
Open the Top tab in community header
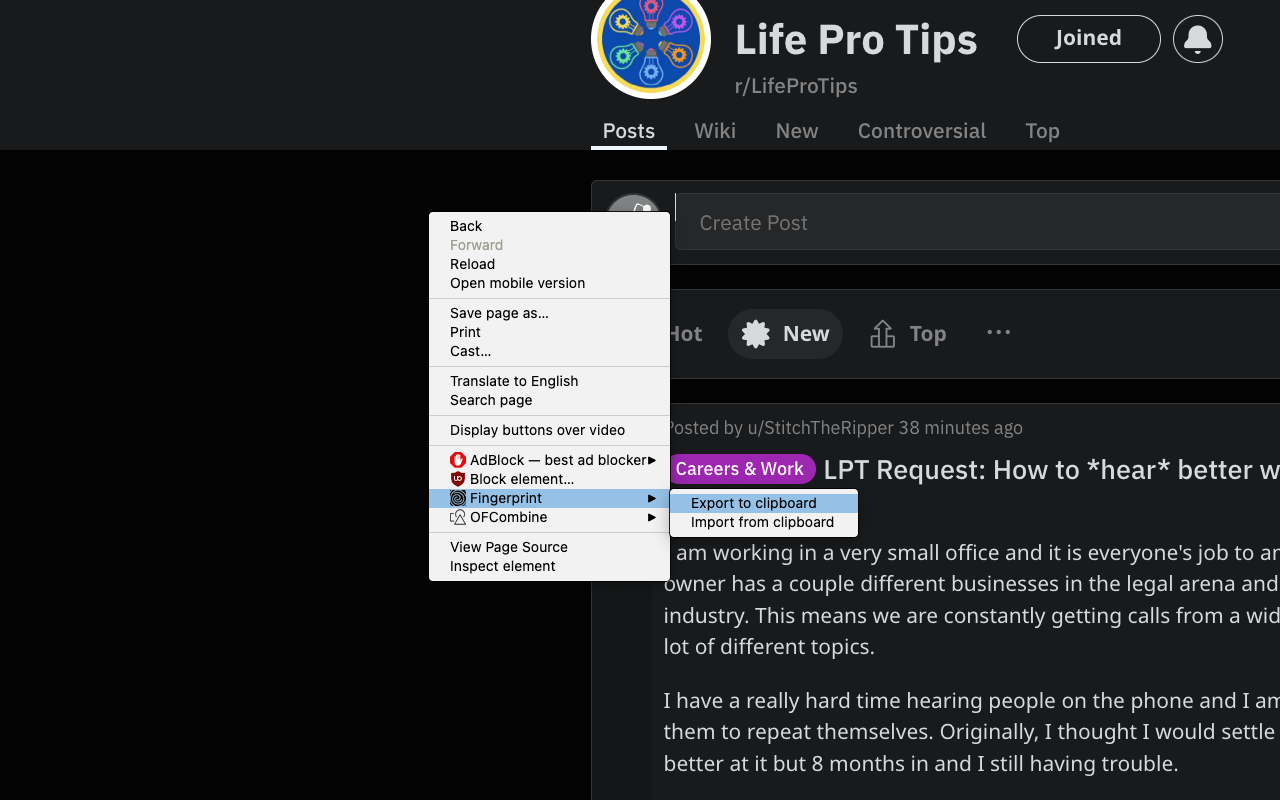click(1042, 131)
